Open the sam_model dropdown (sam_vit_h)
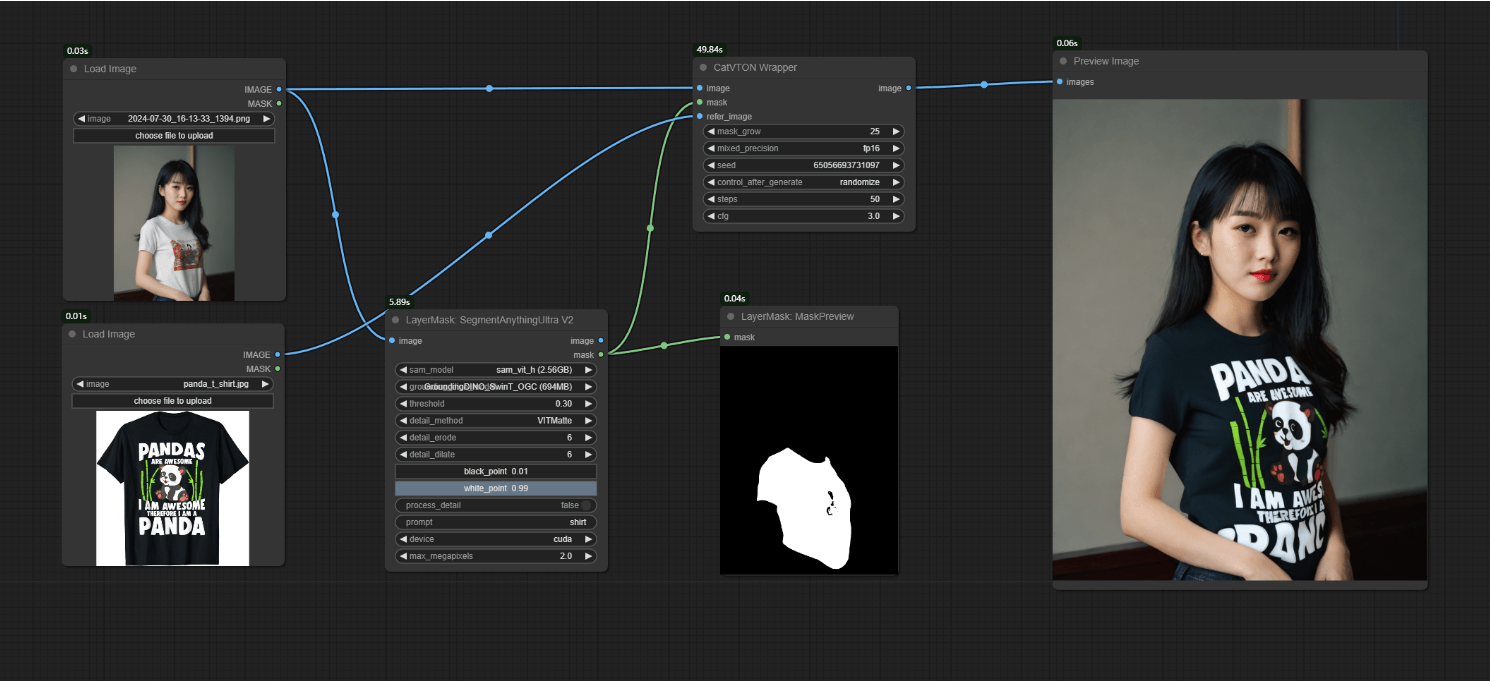 point(495,370)
